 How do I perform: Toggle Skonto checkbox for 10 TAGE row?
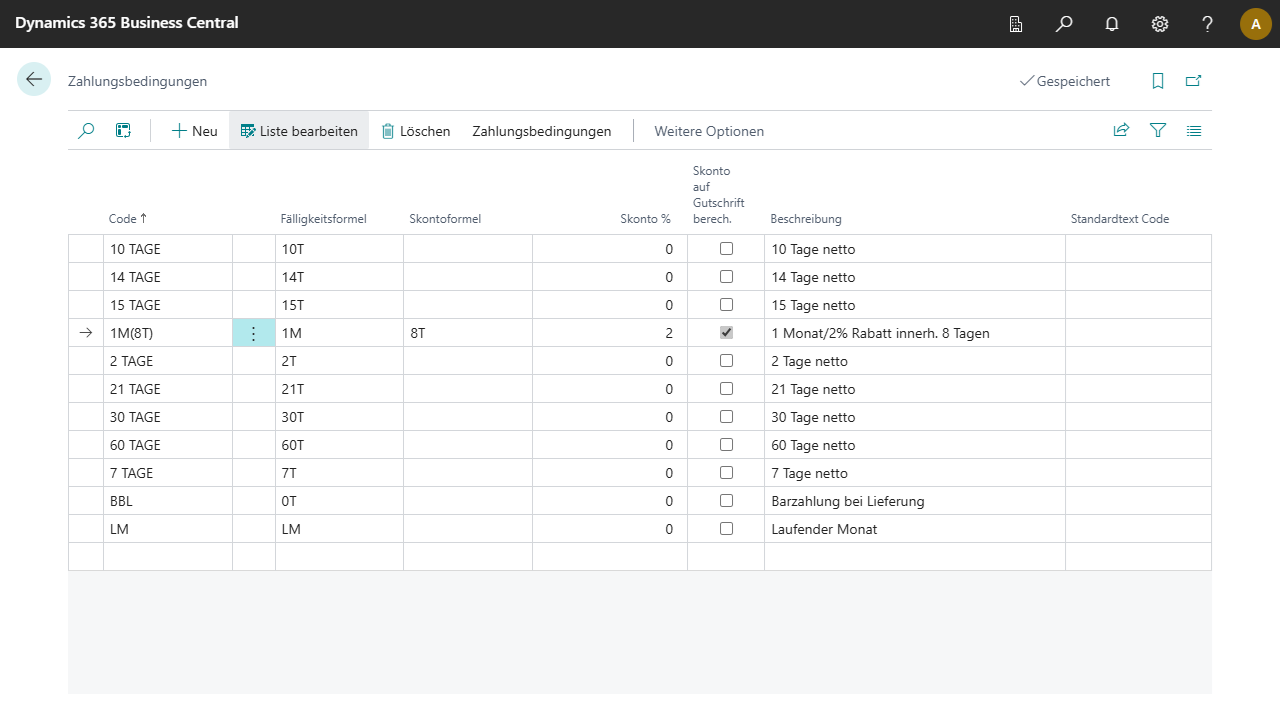(726, 249)
